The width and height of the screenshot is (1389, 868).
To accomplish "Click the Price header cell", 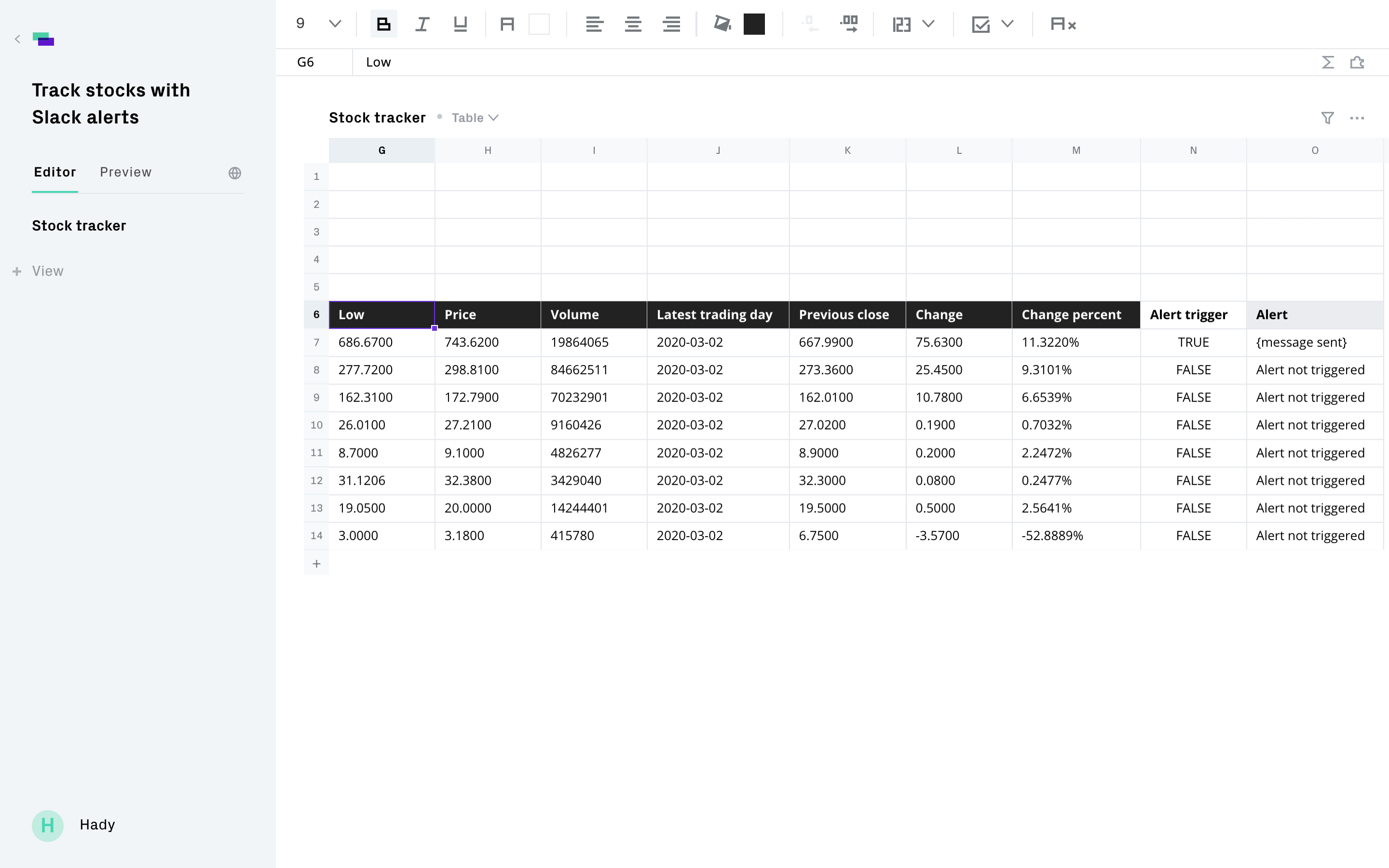I will pyautogui.click(x=488, y=314).
